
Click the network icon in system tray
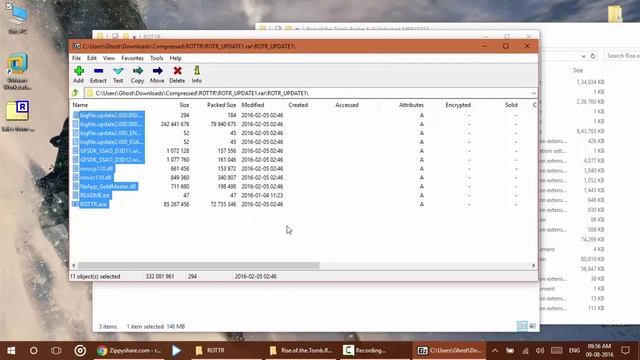pos(525,350)
